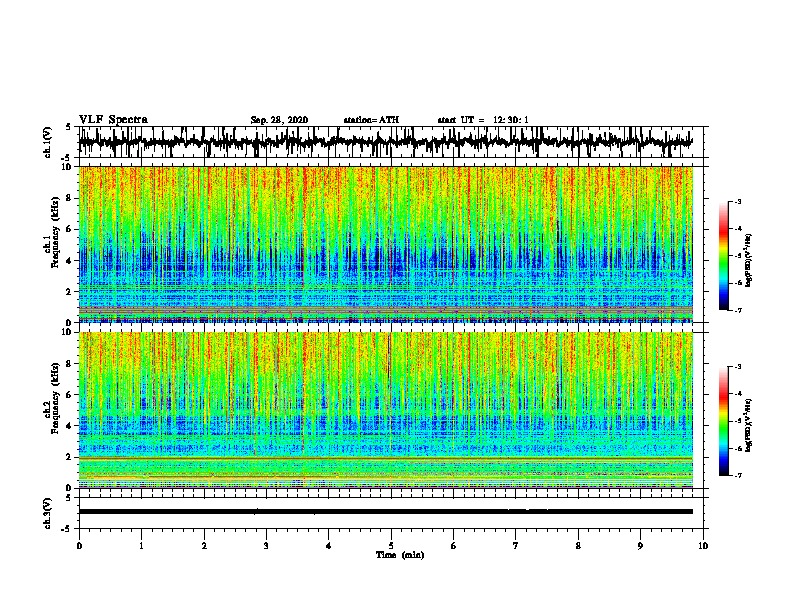The image size is (792, 612).
Task: Click the "station= ATH" header label
Action: click(371, 120)
